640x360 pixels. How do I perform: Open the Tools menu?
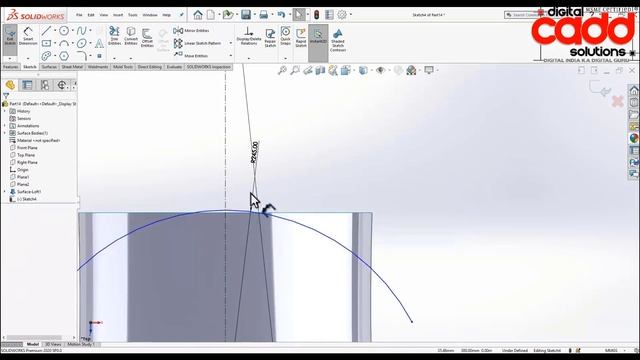tap(133, 15)
